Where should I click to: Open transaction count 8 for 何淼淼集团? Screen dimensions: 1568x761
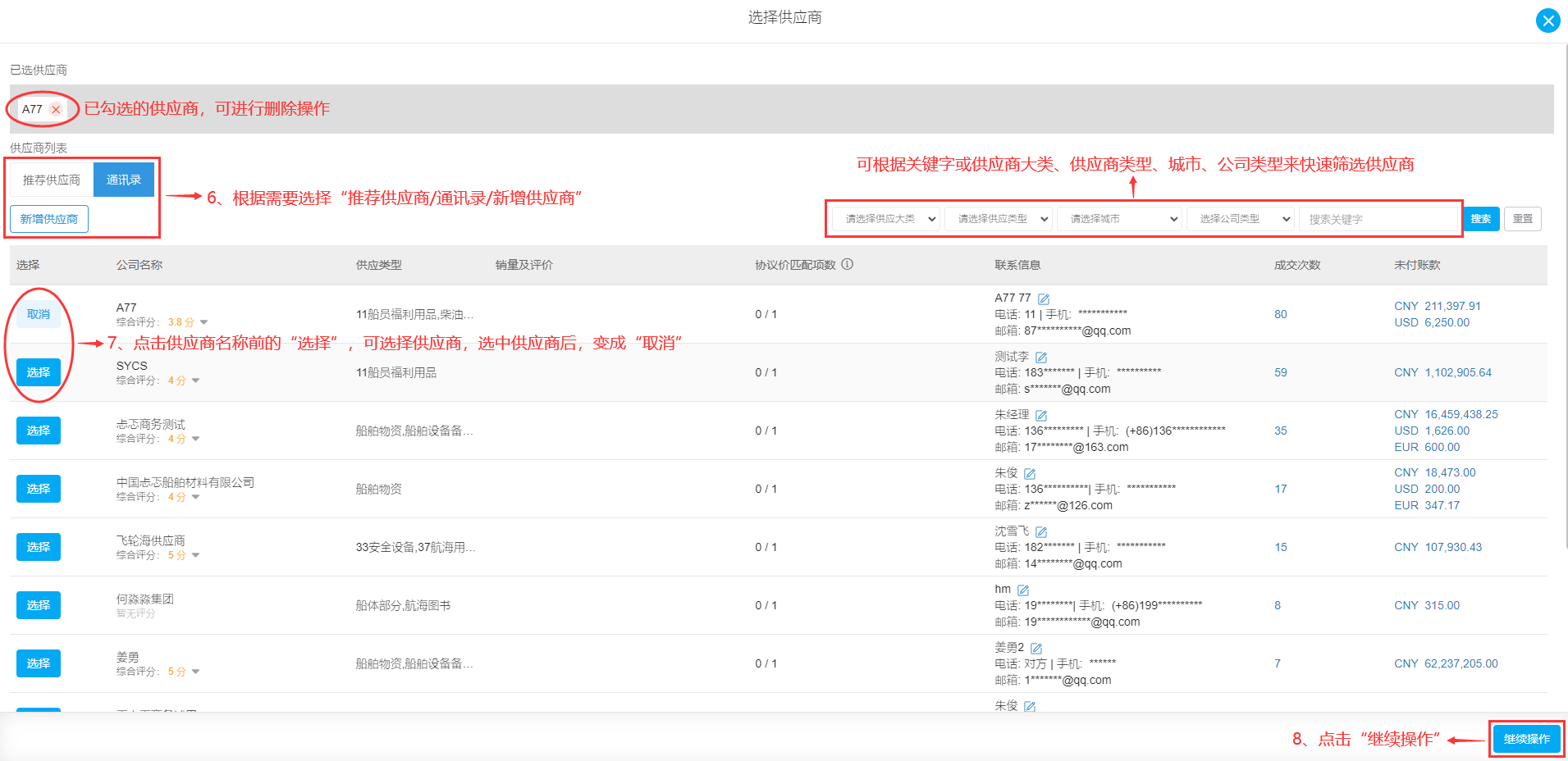[1278, 605]
